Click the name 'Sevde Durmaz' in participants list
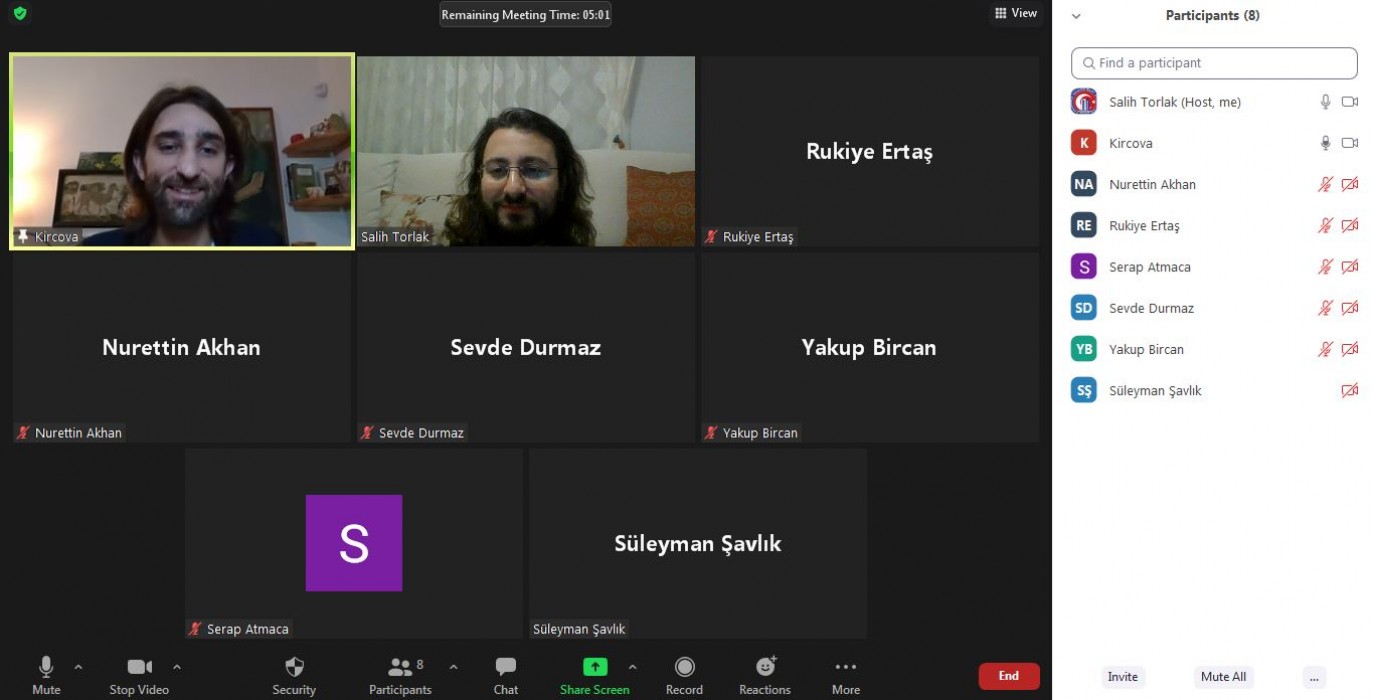Image resolution: width=1373 pixels, height=700 pixels. (x=1151, y=308)
